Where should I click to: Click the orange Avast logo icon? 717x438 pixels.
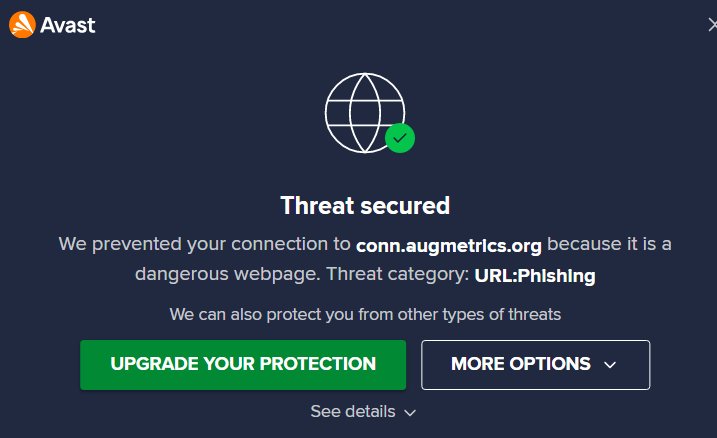22,25
